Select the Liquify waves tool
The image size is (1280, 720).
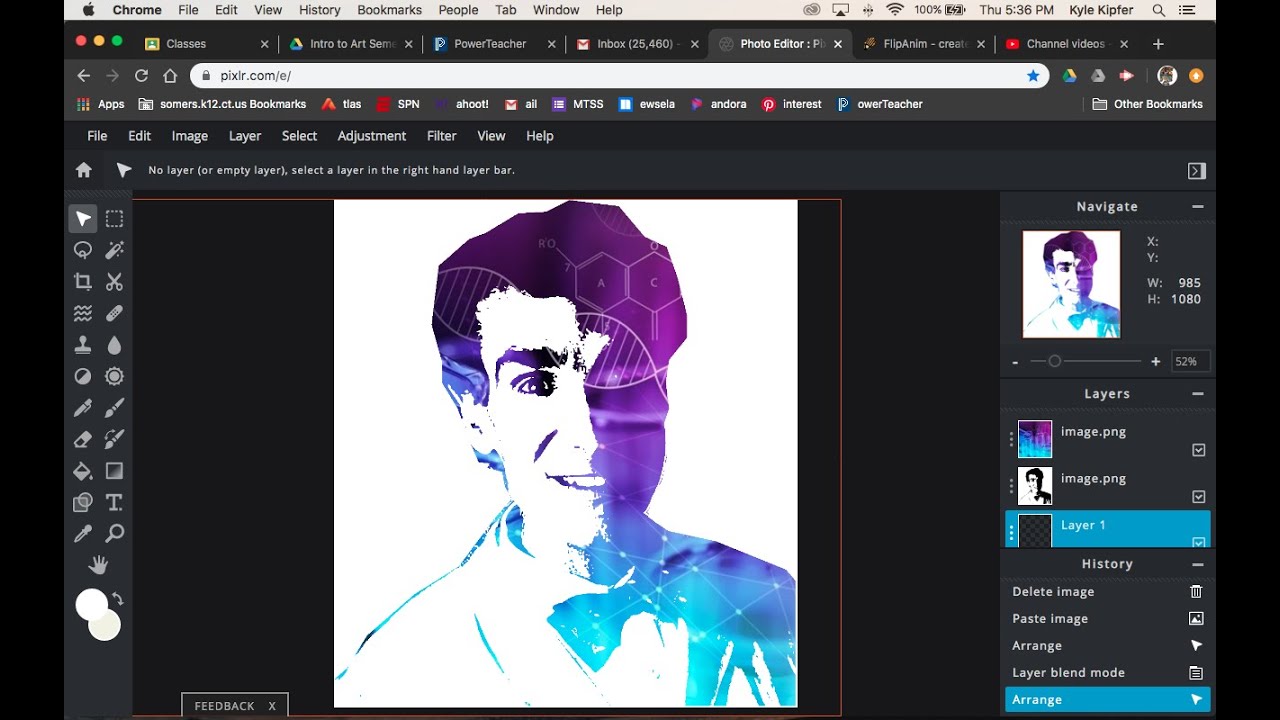tap(83, 313)
